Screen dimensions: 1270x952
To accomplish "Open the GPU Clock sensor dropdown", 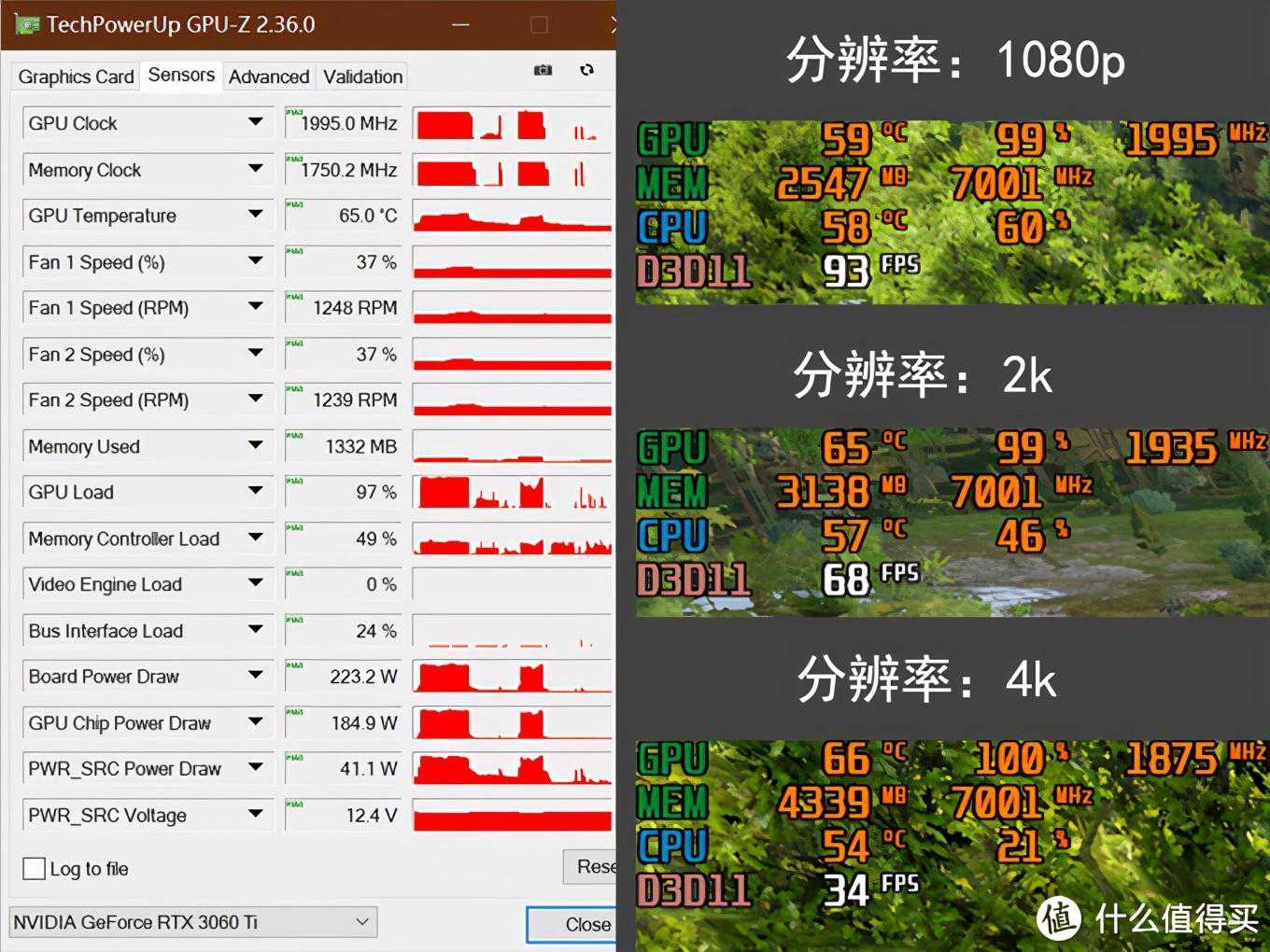I will pyautogui.click(x=255, y=122).
